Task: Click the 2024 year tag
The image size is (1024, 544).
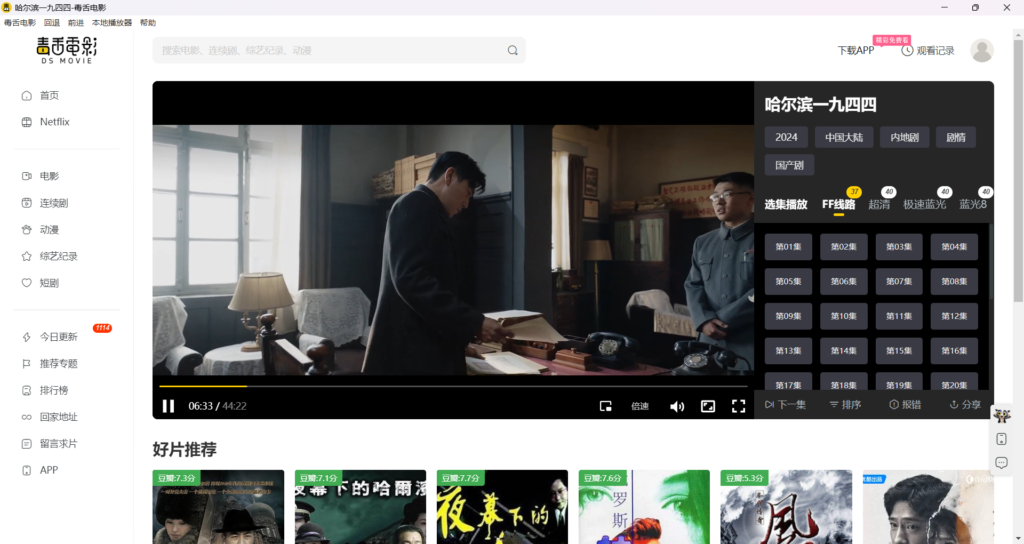Action: click(786, 137)
